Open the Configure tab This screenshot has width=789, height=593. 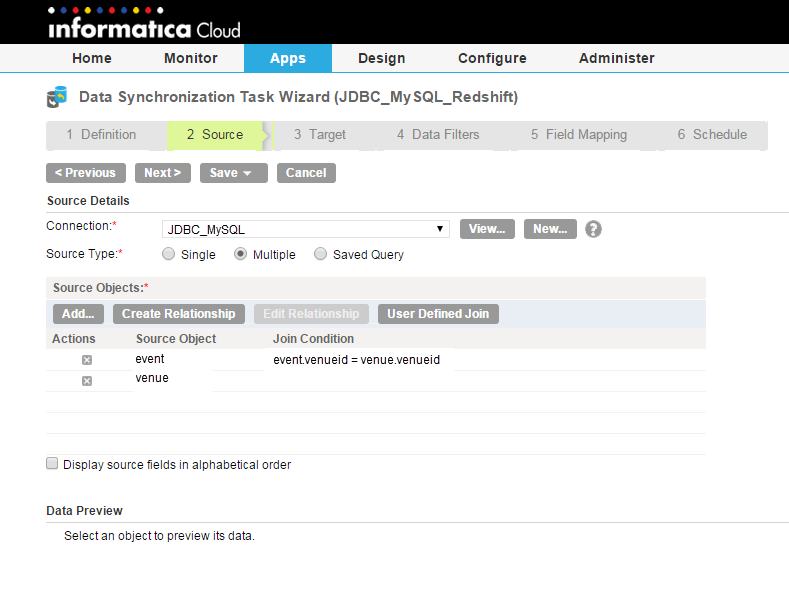pyautogui.click(x=492, y=58)
